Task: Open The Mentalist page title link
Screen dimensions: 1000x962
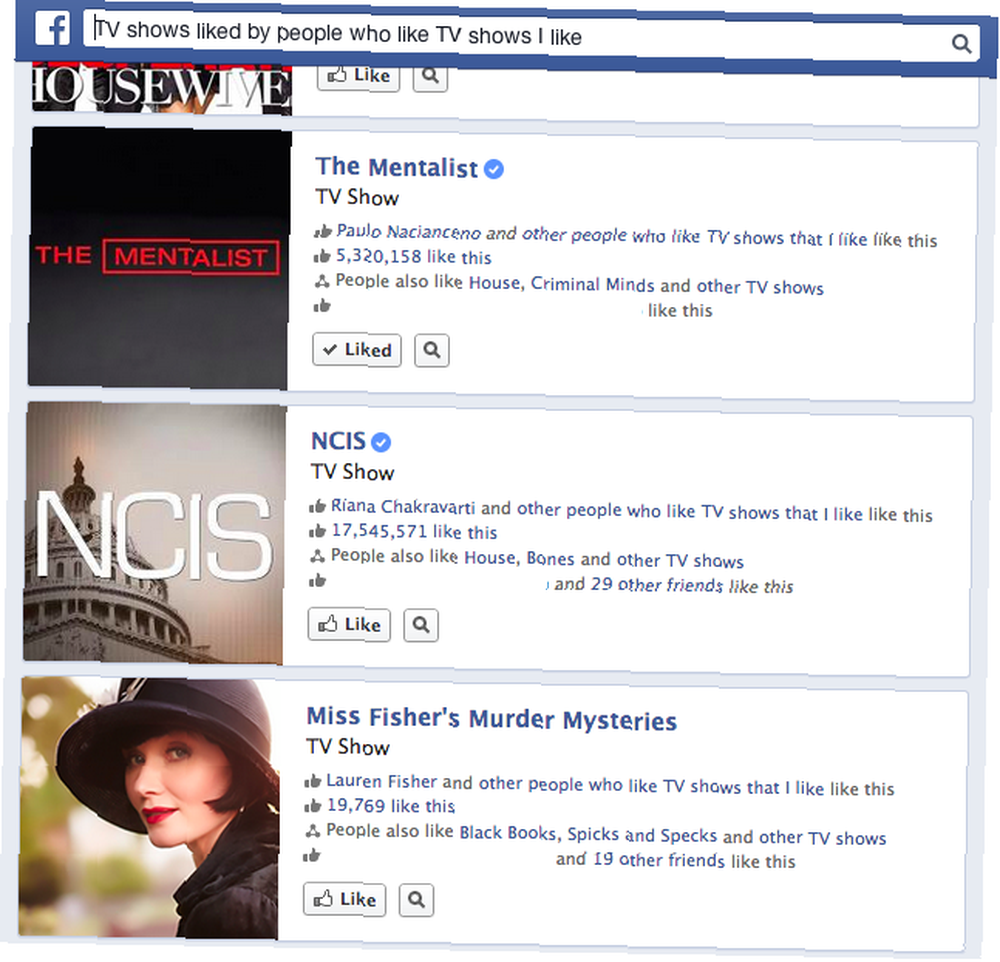Action: [x=397, y=167]
